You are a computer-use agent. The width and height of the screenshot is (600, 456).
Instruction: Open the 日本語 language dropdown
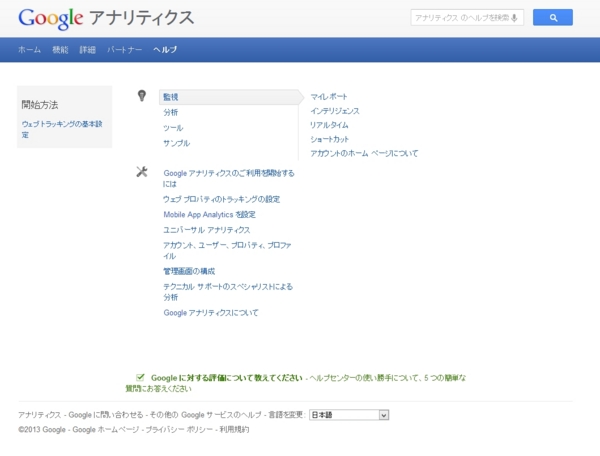click(x=349, y=415)
